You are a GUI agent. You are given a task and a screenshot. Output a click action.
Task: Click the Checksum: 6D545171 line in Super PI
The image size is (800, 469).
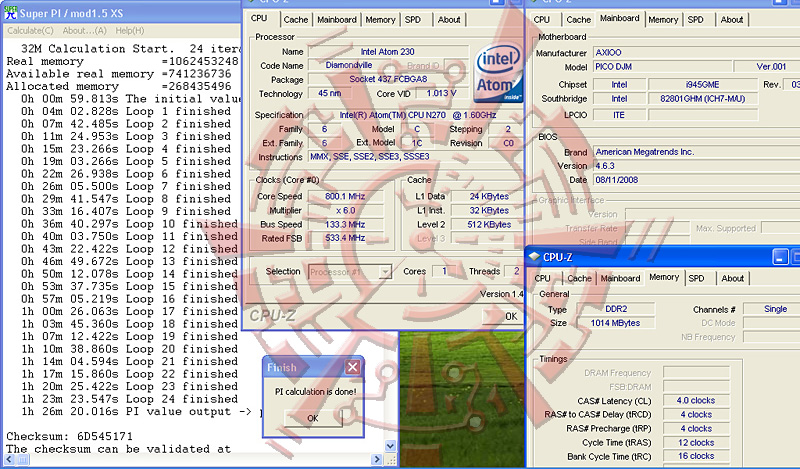point(69,436)
